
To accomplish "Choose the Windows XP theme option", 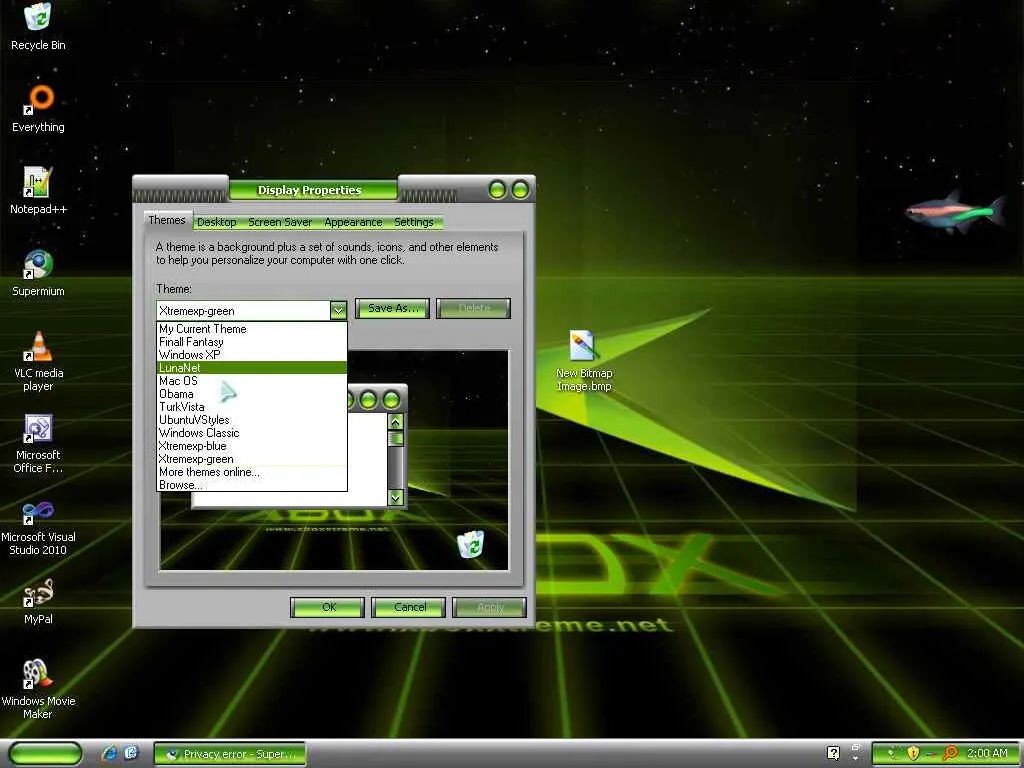I will pyautogui.click(x=251, y=355).
